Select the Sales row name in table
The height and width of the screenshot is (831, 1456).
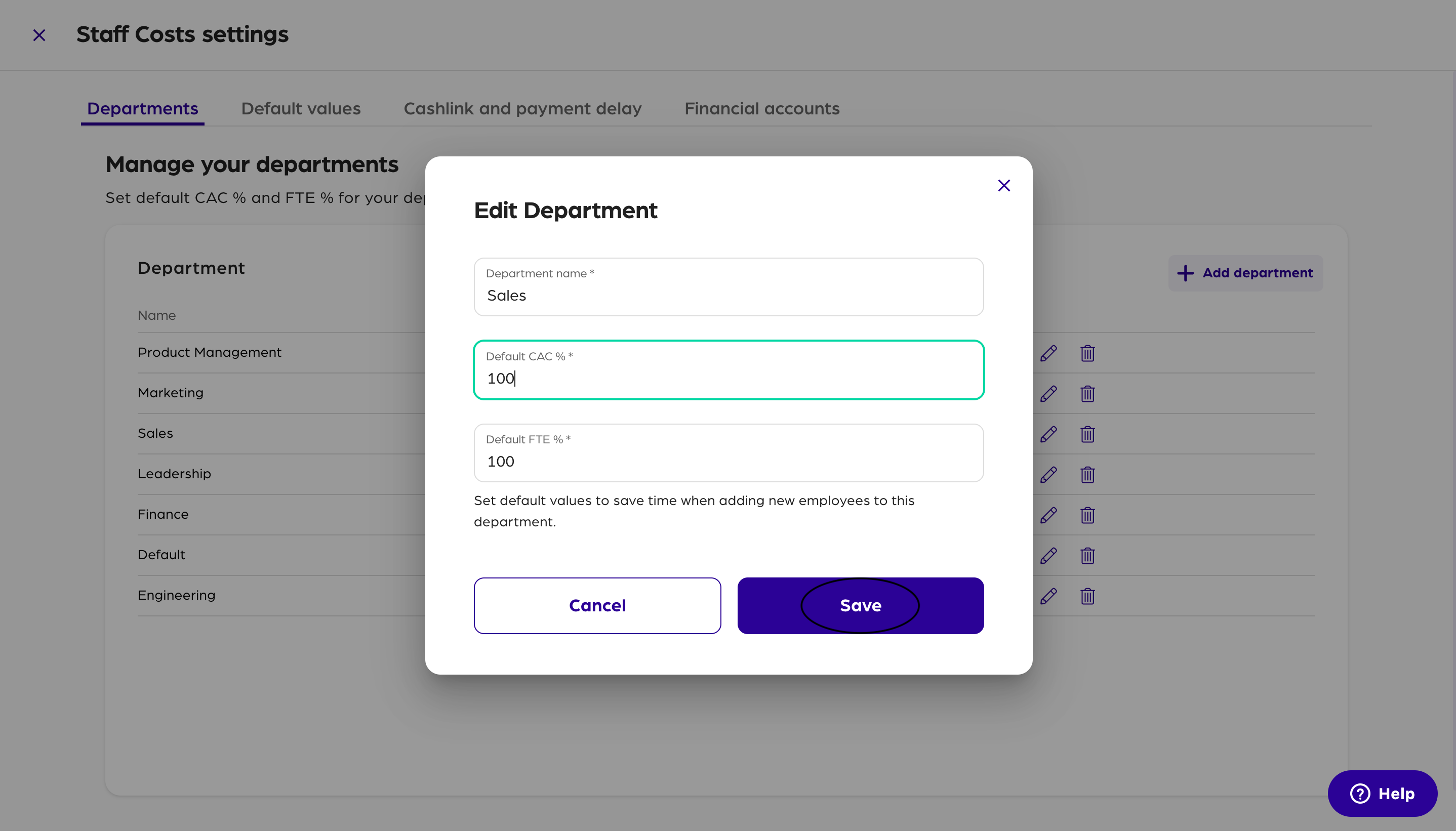pos(155,433)
